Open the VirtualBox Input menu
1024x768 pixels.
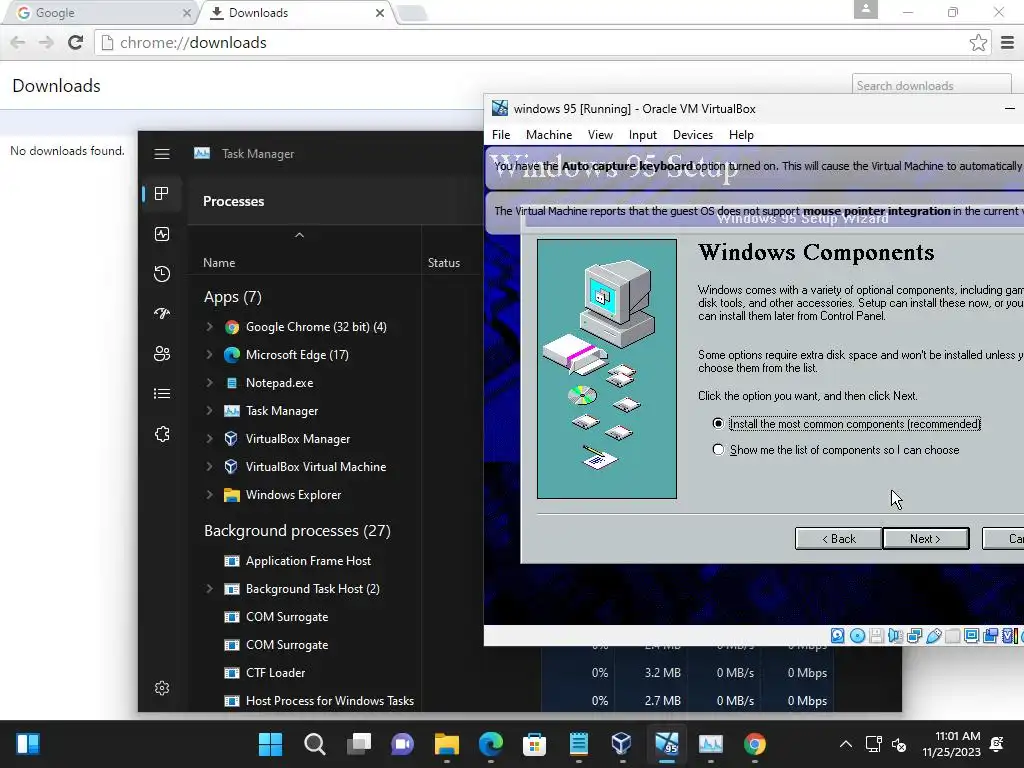coord(643,135)
